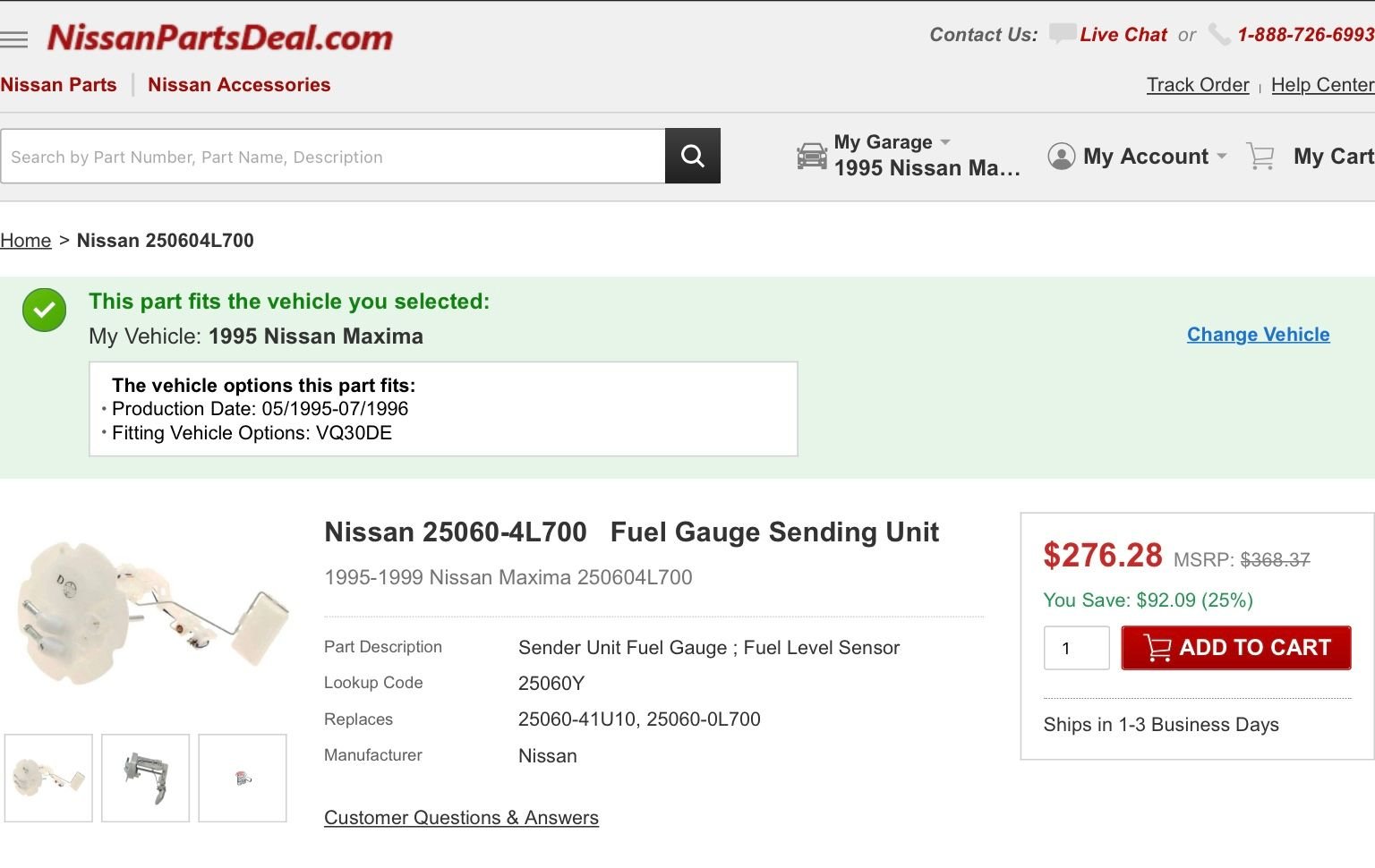
Task: Open the hamburger menu icon
Action: pos(14,39)
